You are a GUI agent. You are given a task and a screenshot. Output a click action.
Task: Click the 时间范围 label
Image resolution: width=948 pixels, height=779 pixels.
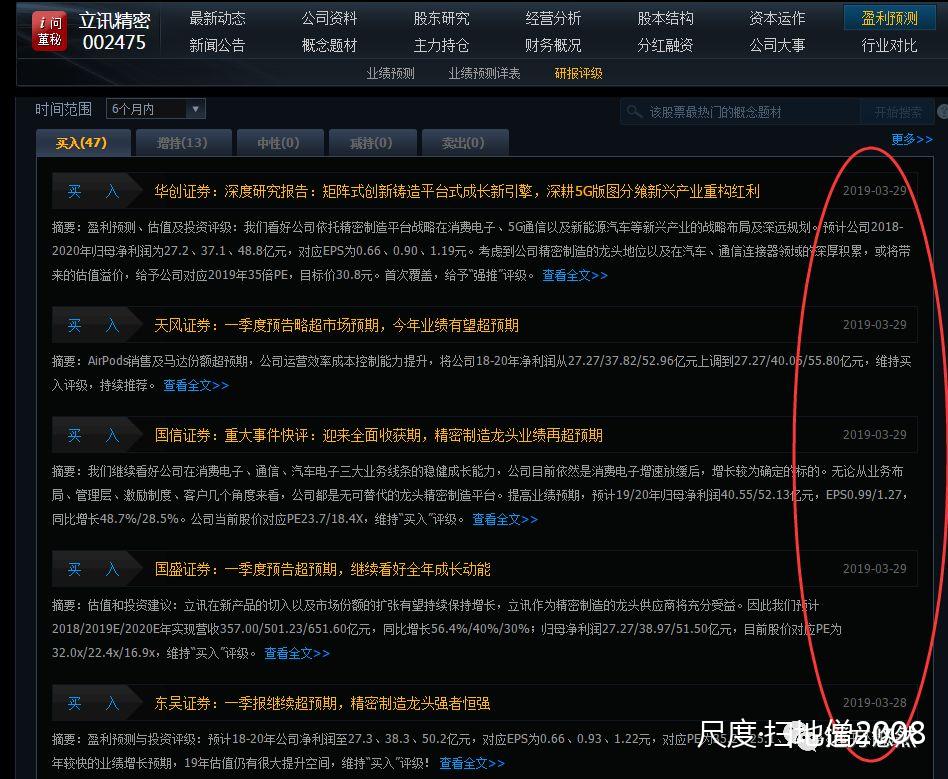click(x=63, y=109)
